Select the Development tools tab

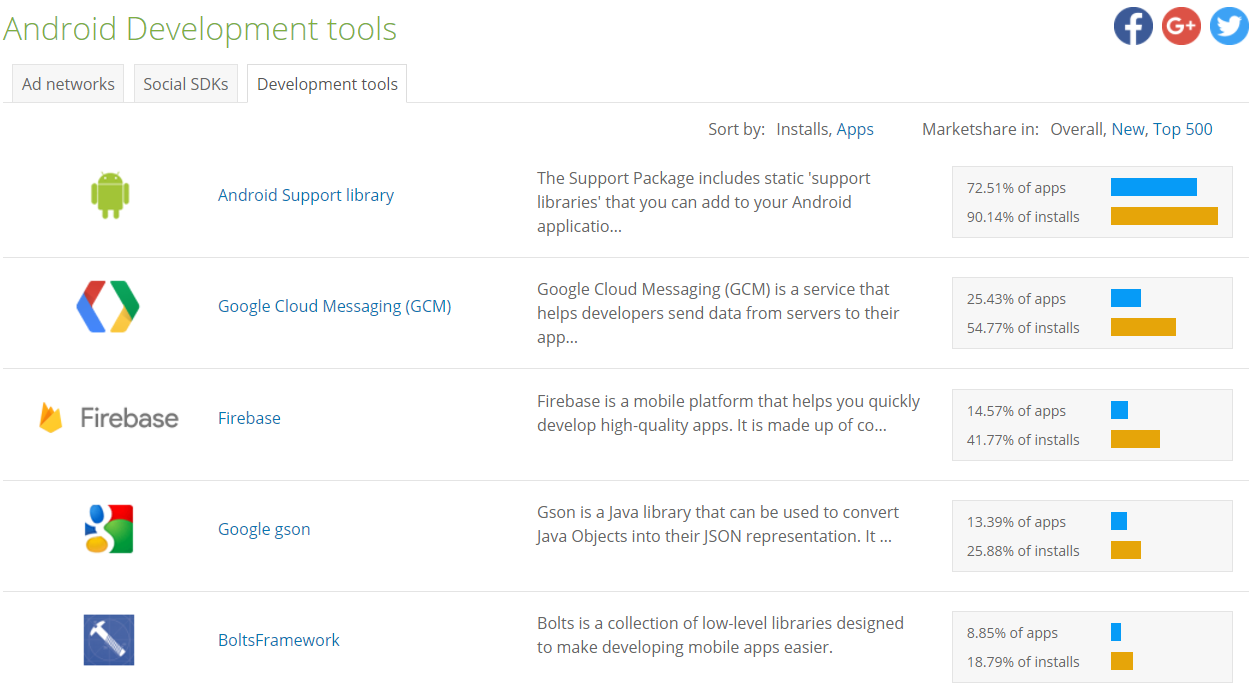tap(327, 84)
